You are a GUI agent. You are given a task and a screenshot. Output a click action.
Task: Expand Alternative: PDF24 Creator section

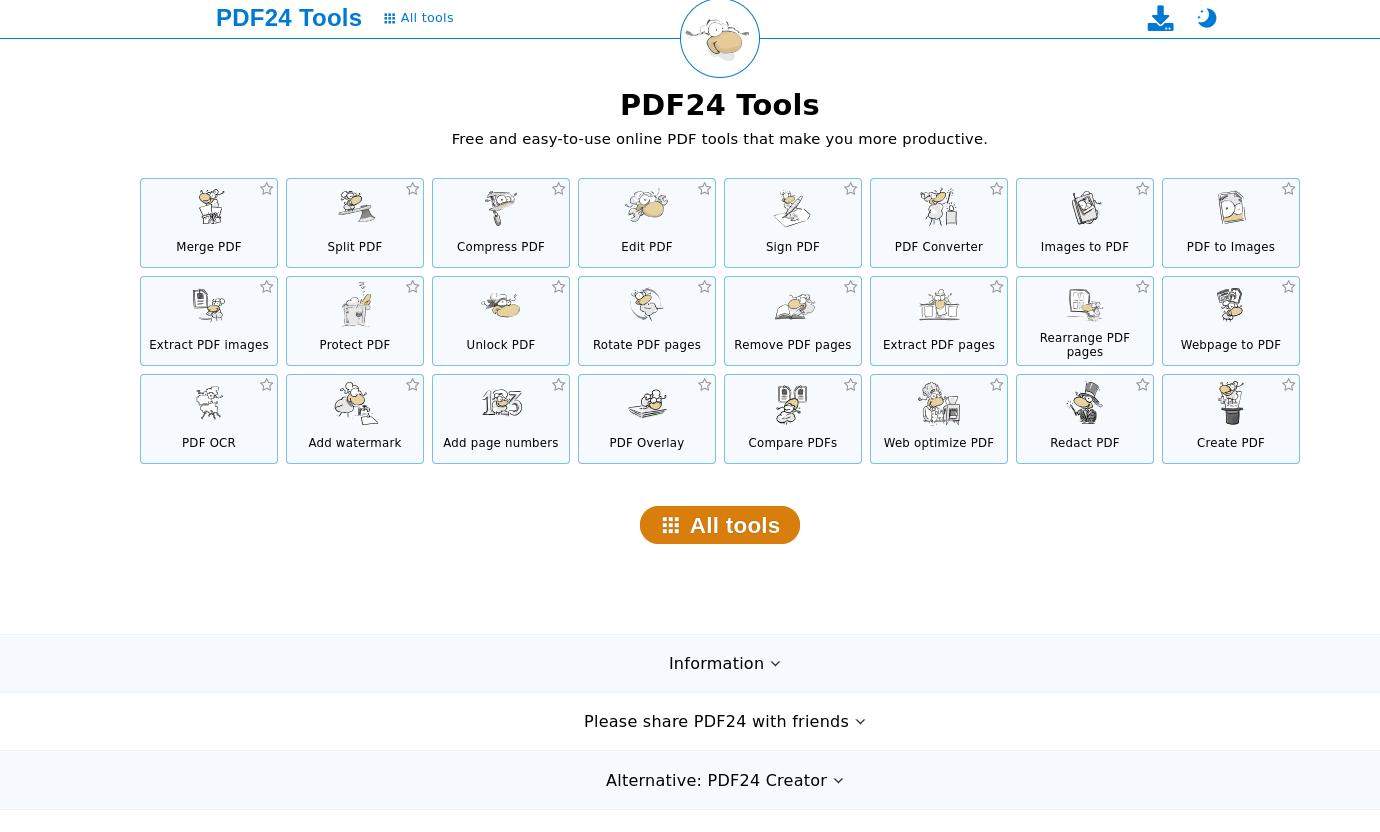coord(724,780)
